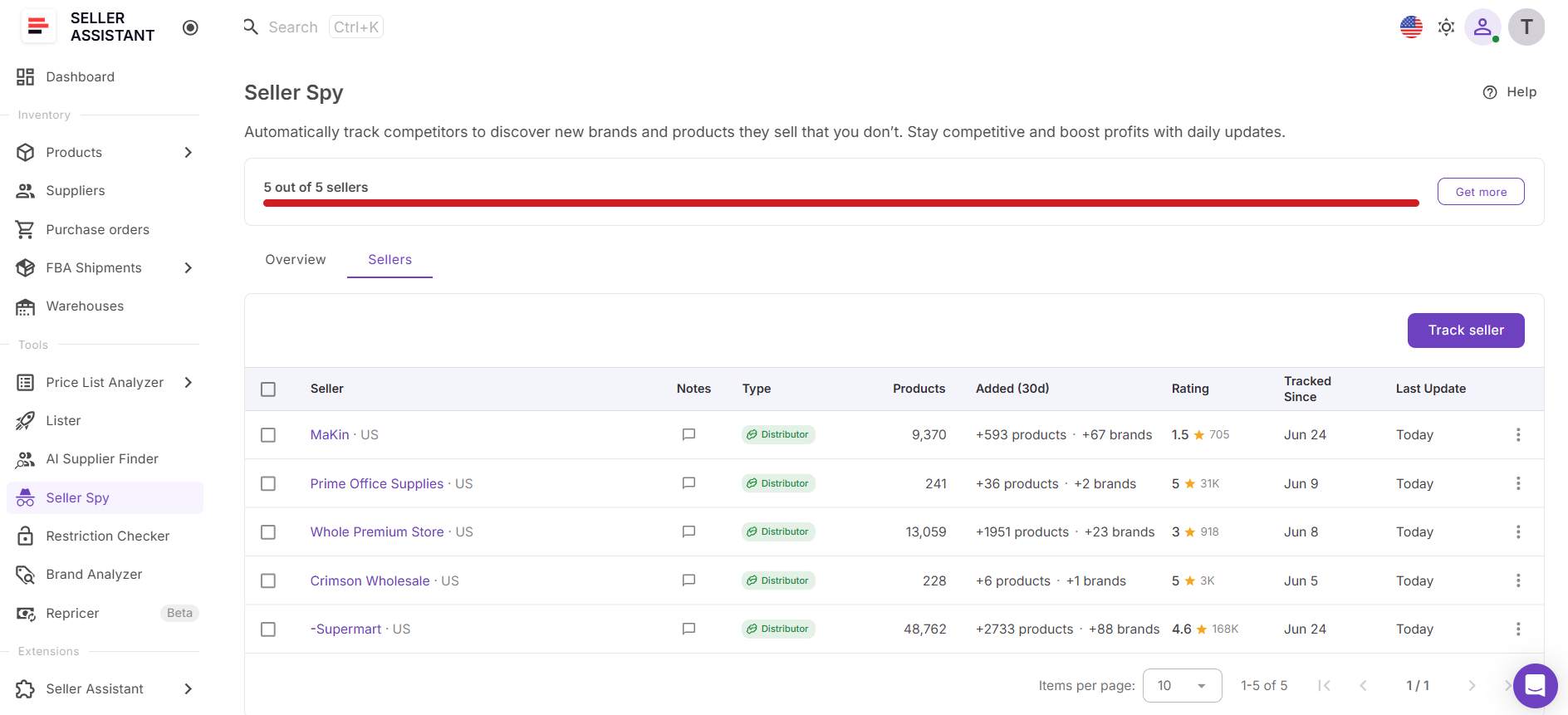
Task: Tick the select-all sellers checkbox
Action: tap(268, 389)
